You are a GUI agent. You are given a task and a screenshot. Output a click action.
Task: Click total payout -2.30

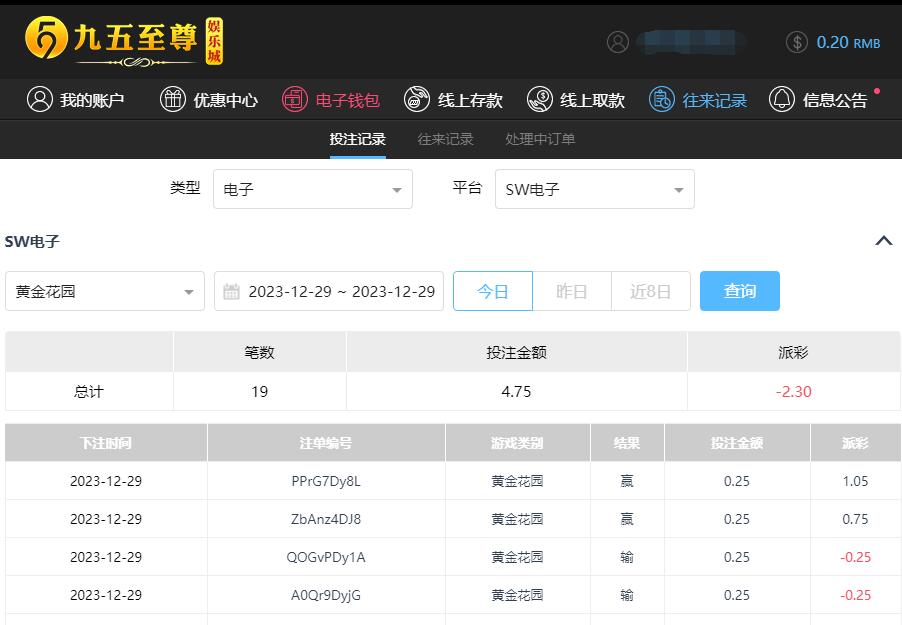coord(793,391)
